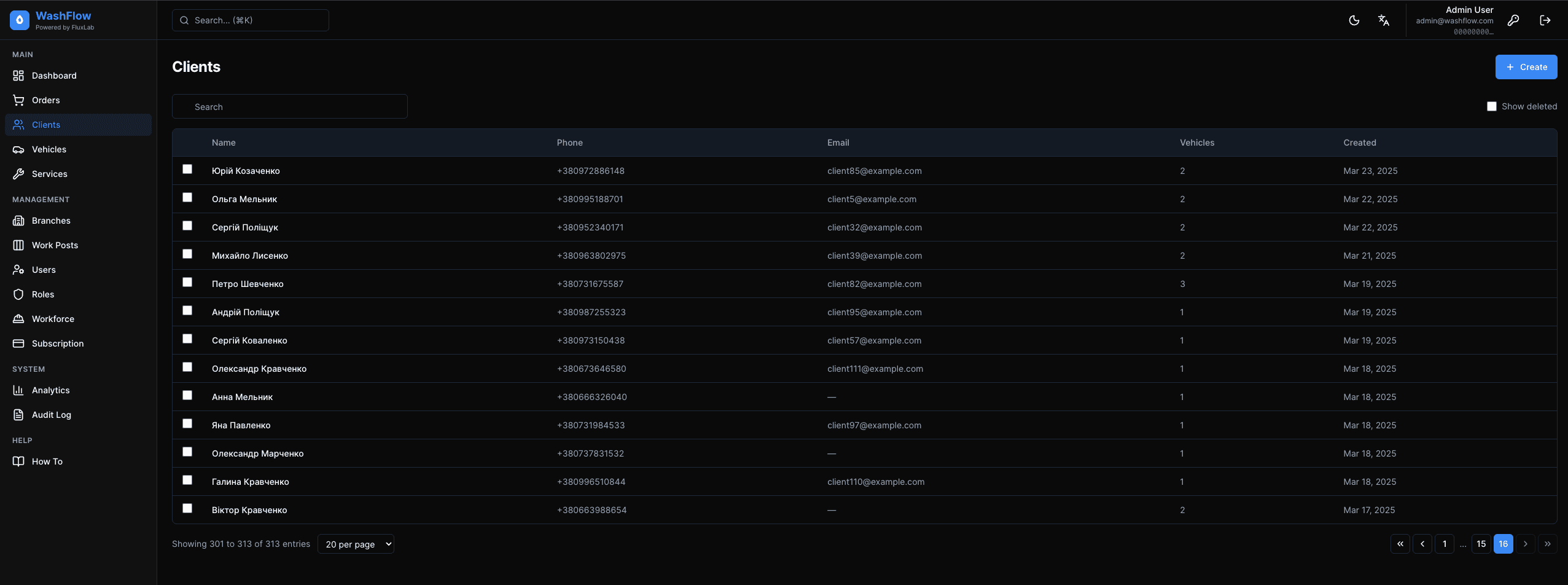The image size is (1568, 585).
Task: Click the logout icon
Action: point(1545,20)
